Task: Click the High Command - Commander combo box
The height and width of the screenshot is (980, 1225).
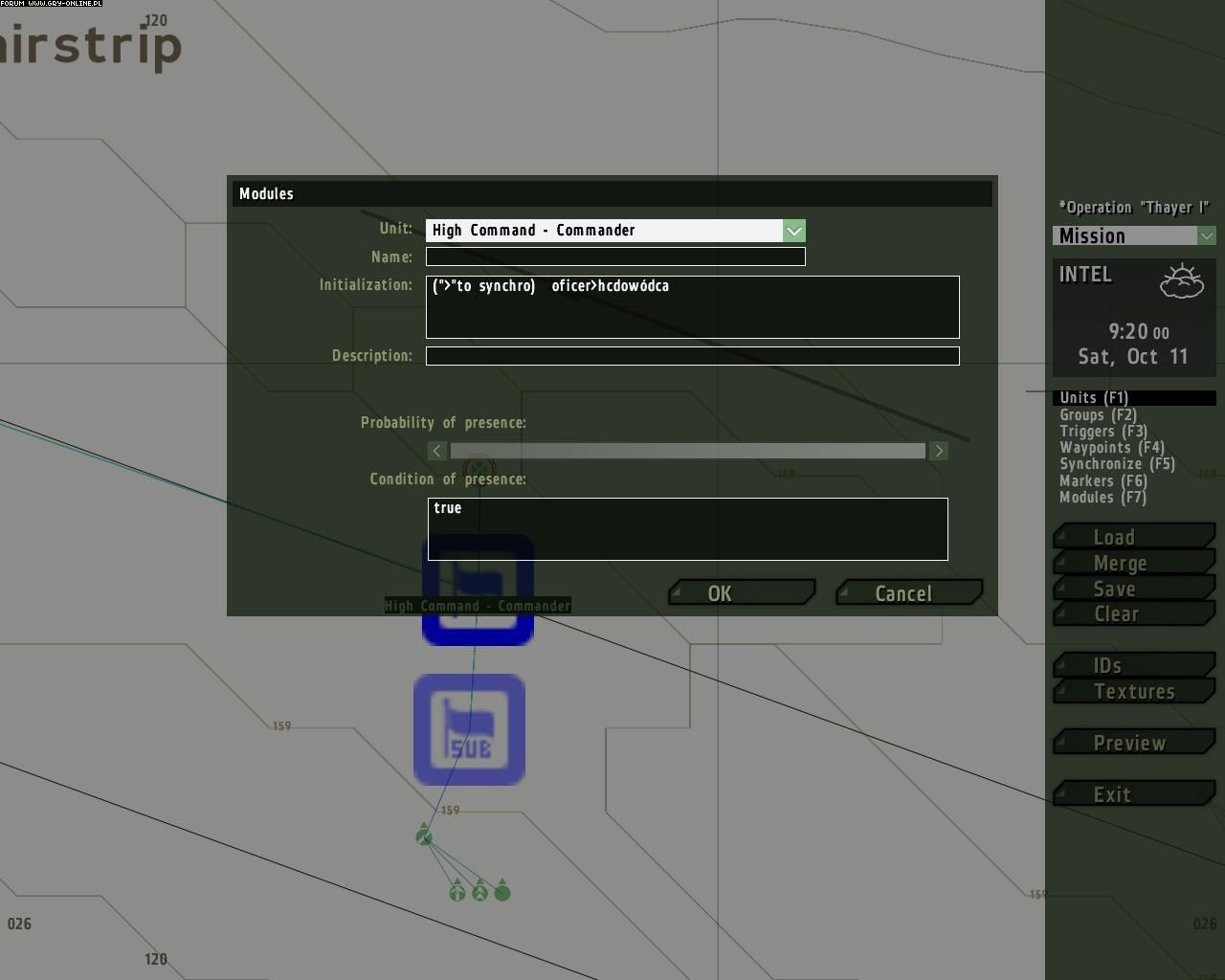Action: click(x=605, y=231)
